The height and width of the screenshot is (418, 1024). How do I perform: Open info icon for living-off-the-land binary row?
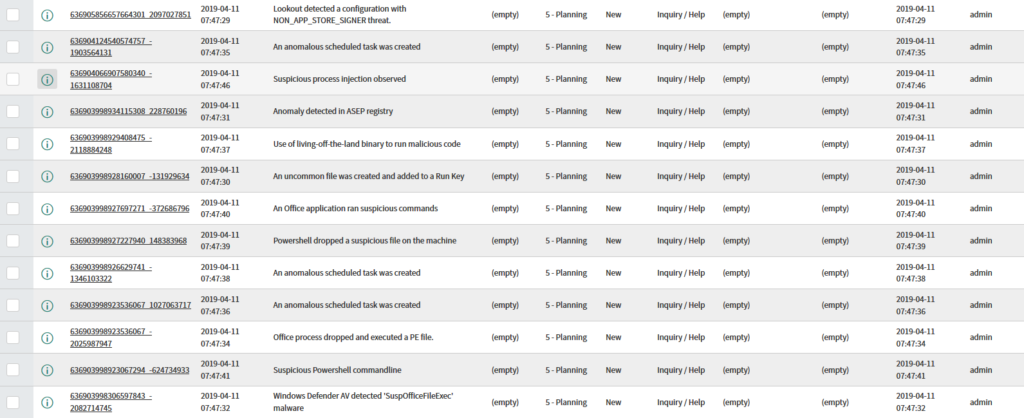[x=47, y=144]
